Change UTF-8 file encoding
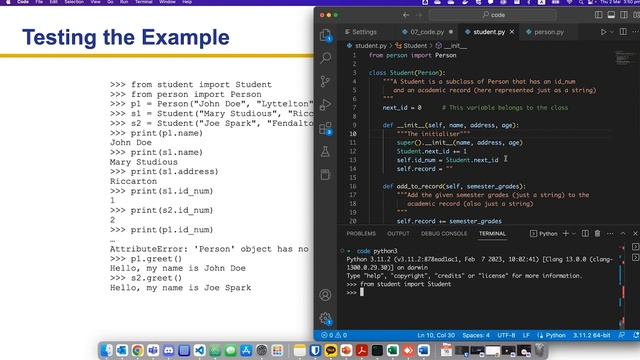The image size is (640, 360). coord(506,335)
